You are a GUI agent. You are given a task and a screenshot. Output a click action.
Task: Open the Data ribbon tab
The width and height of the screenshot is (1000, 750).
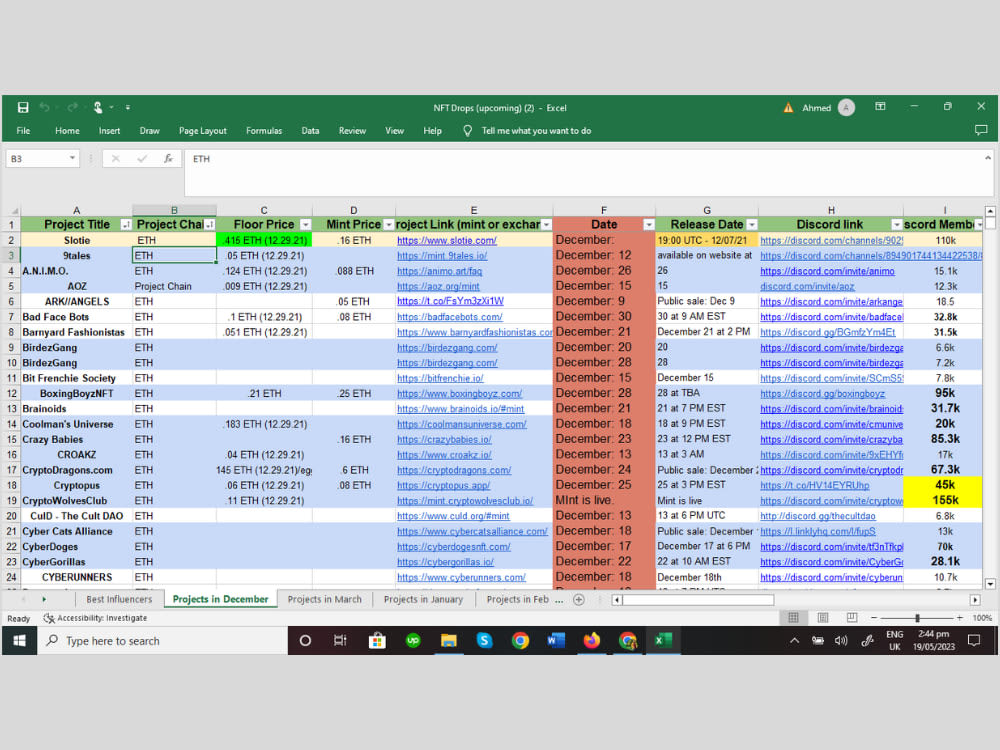(310, 131)
